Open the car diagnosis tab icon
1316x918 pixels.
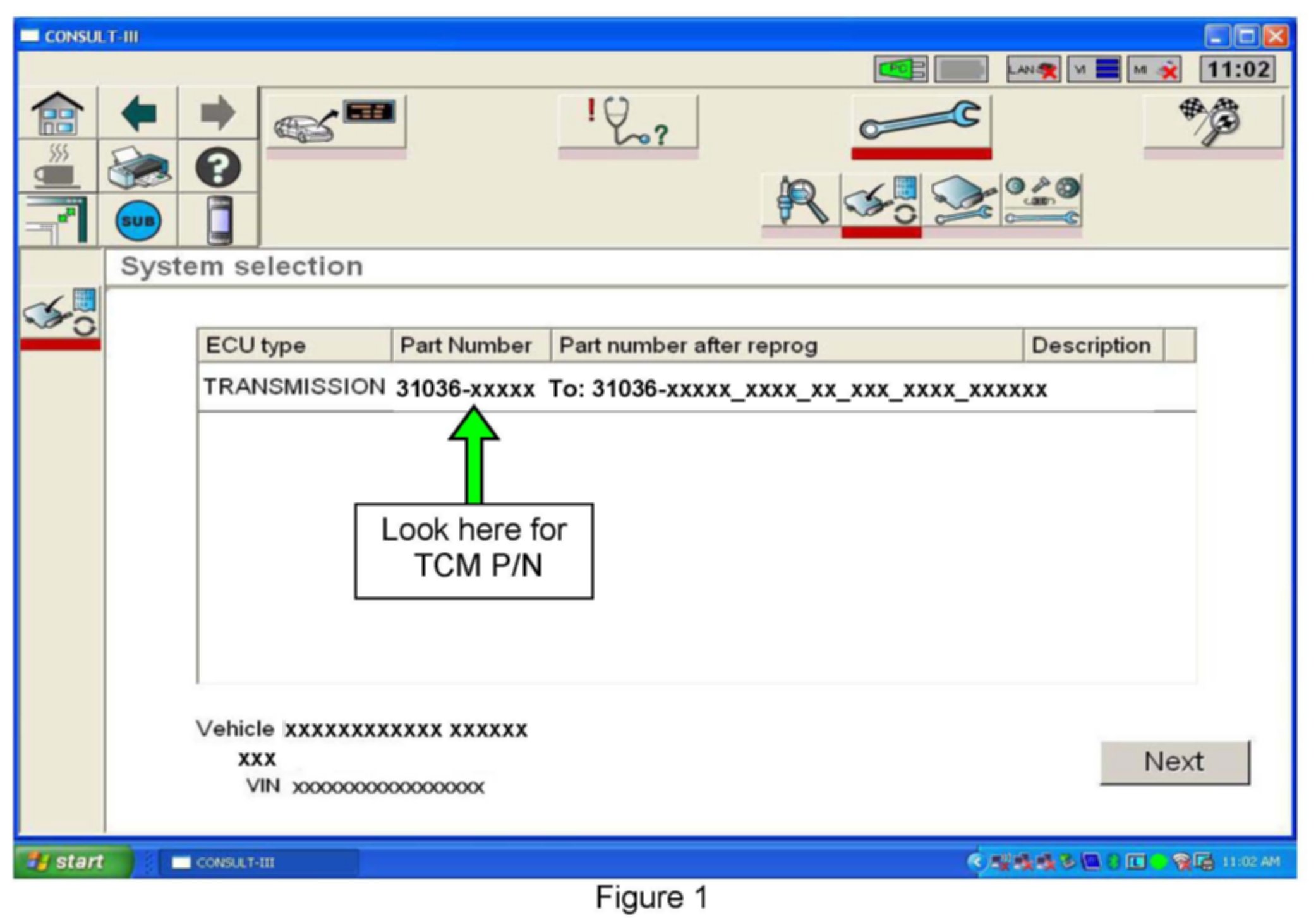coord(335,121)
